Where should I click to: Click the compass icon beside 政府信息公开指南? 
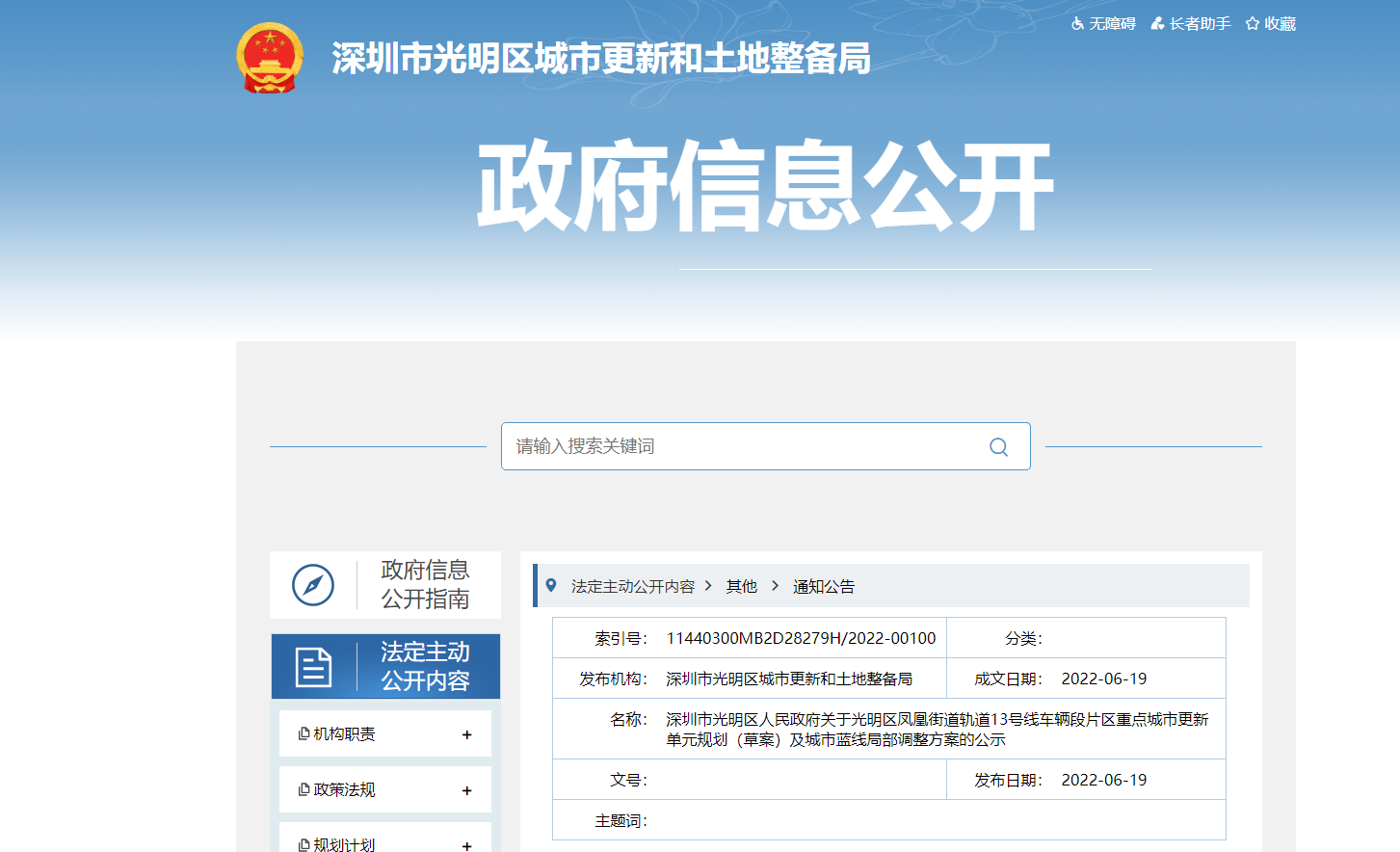[313, 585]
